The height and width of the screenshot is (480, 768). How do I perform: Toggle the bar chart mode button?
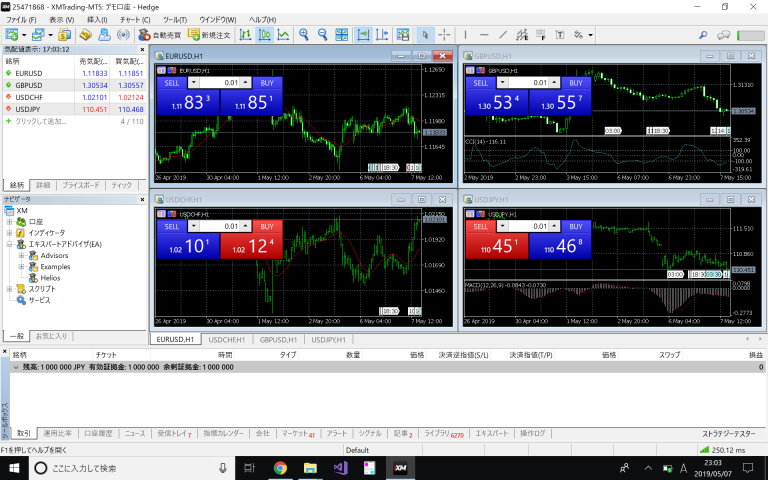244,35
